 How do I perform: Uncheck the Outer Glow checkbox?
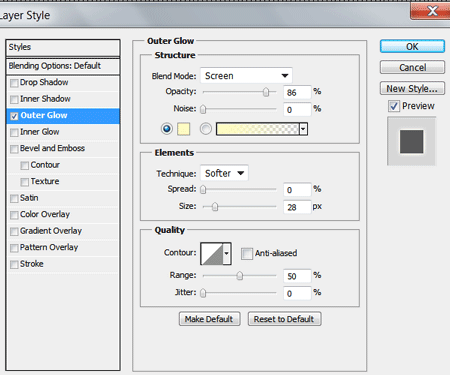click(x=14, y=116)
